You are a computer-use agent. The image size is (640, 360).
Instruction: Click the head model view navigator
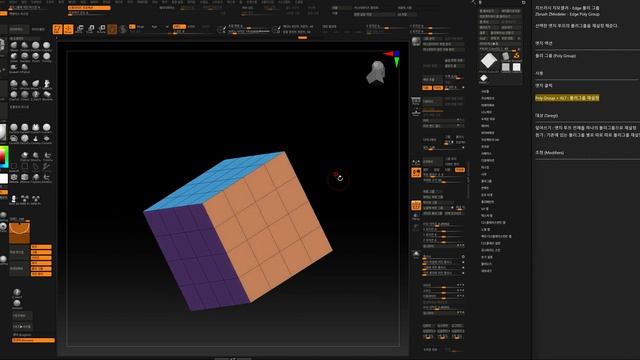tap(376, 72)
